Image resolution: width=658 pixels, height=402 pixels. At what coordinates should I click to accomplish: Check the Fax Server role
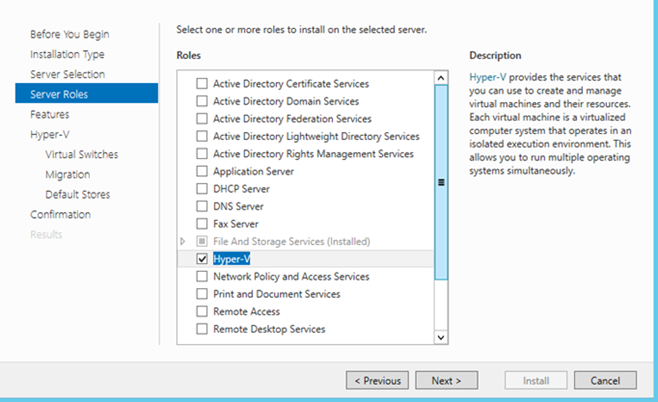202,224
